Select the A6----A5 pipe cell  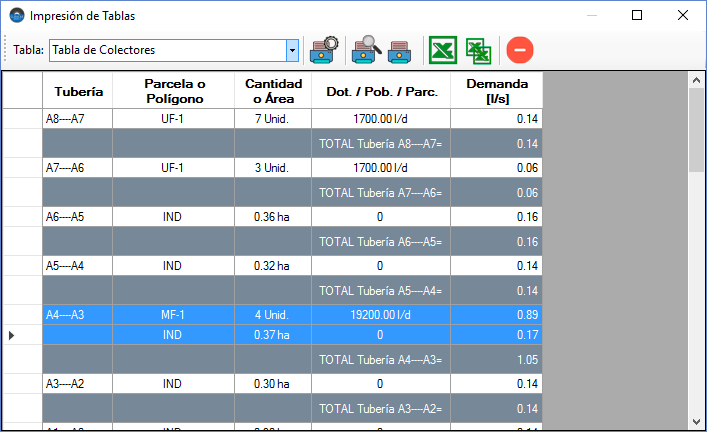coord(78,217)
